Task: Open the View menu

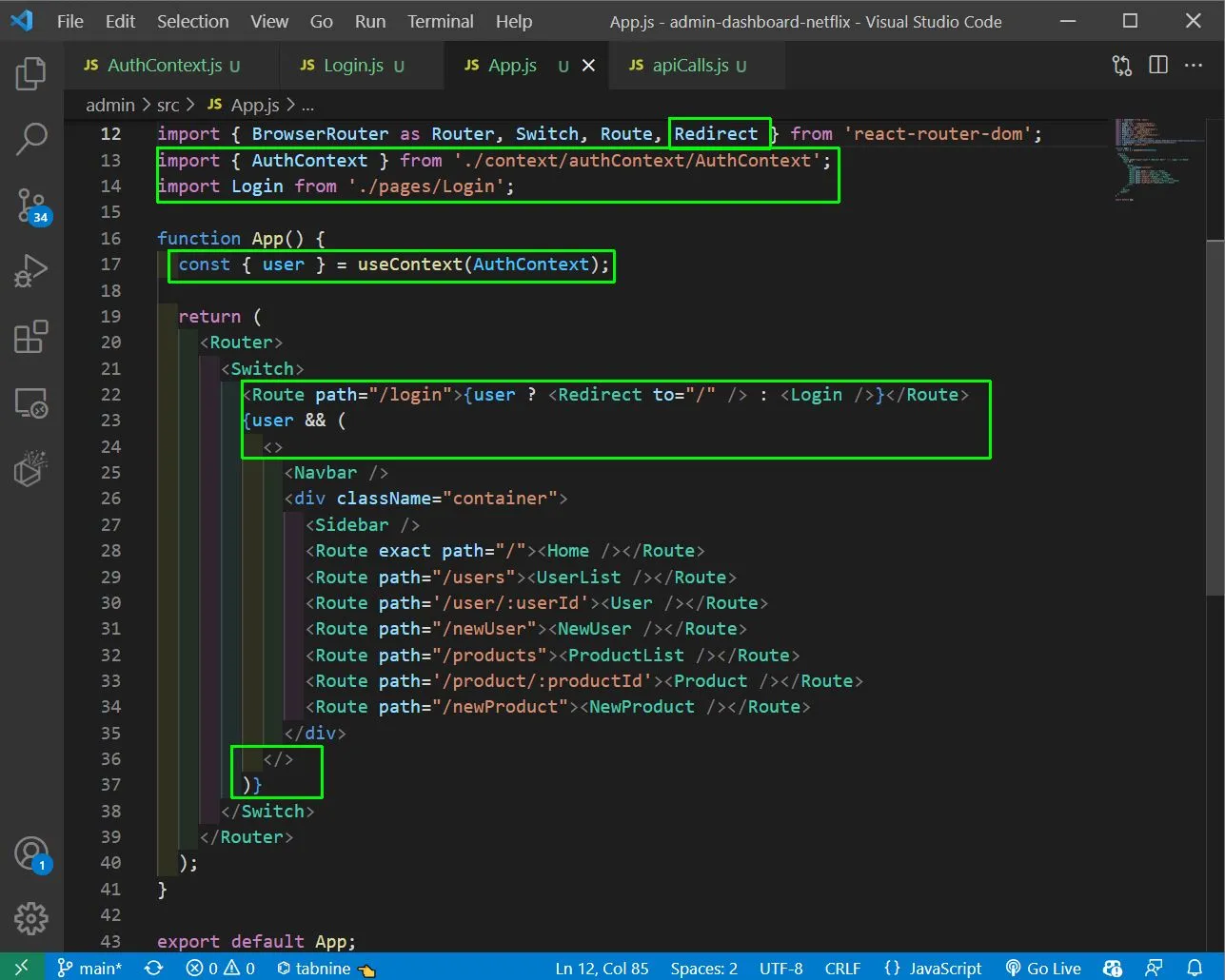Action: pyautogui.click(x=269, y=21)
